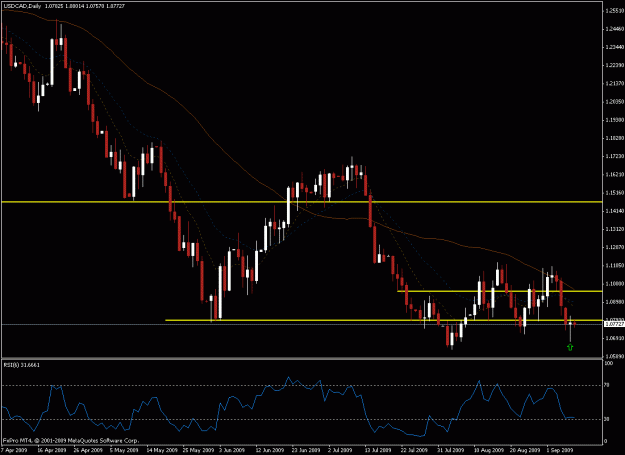
Task: Click the RSI 70 dashed level line
Action: coord(302,385)
